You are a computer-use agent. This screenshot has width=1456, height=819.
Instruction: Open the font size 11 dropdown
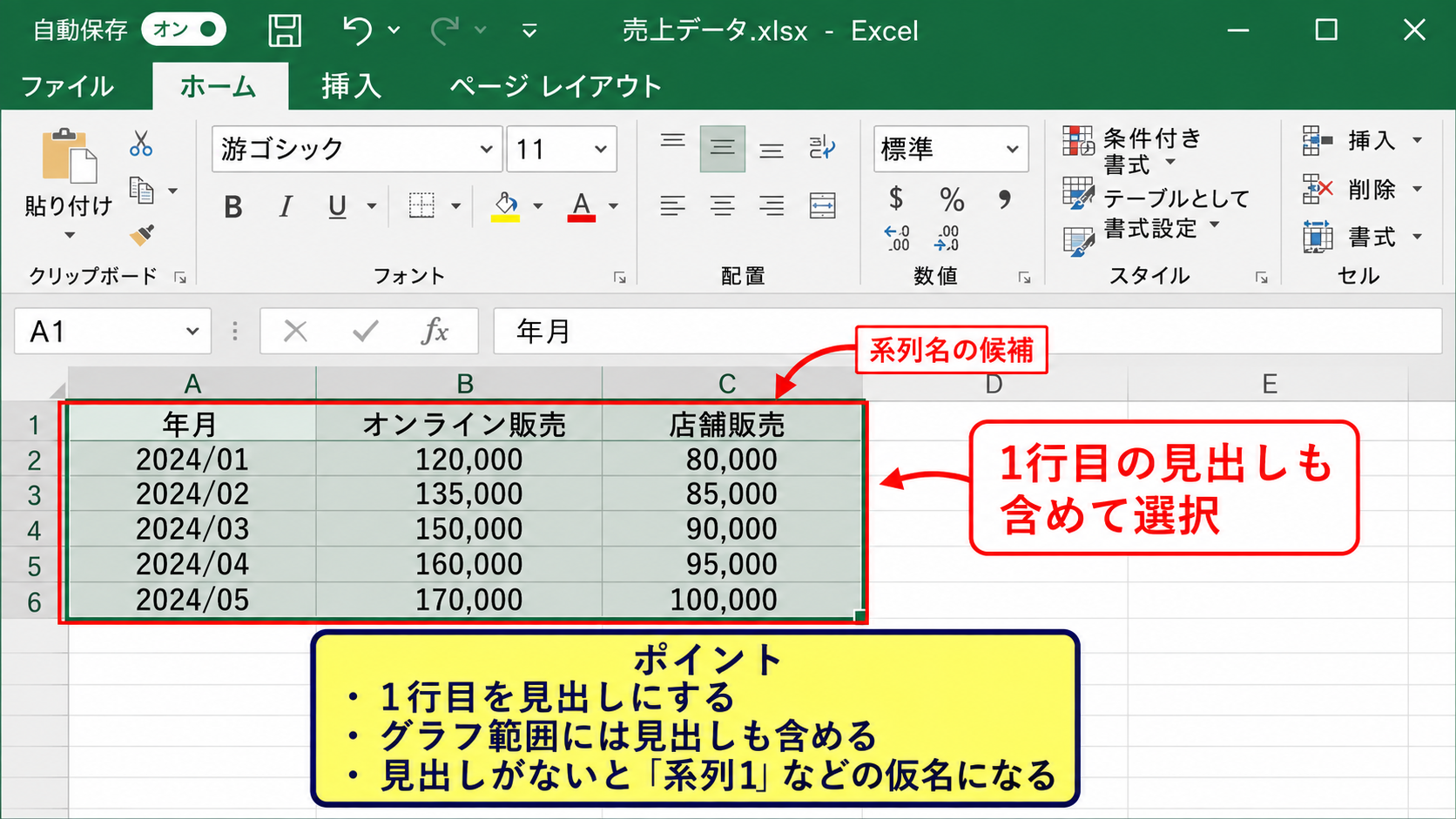(x=601, y=149)
